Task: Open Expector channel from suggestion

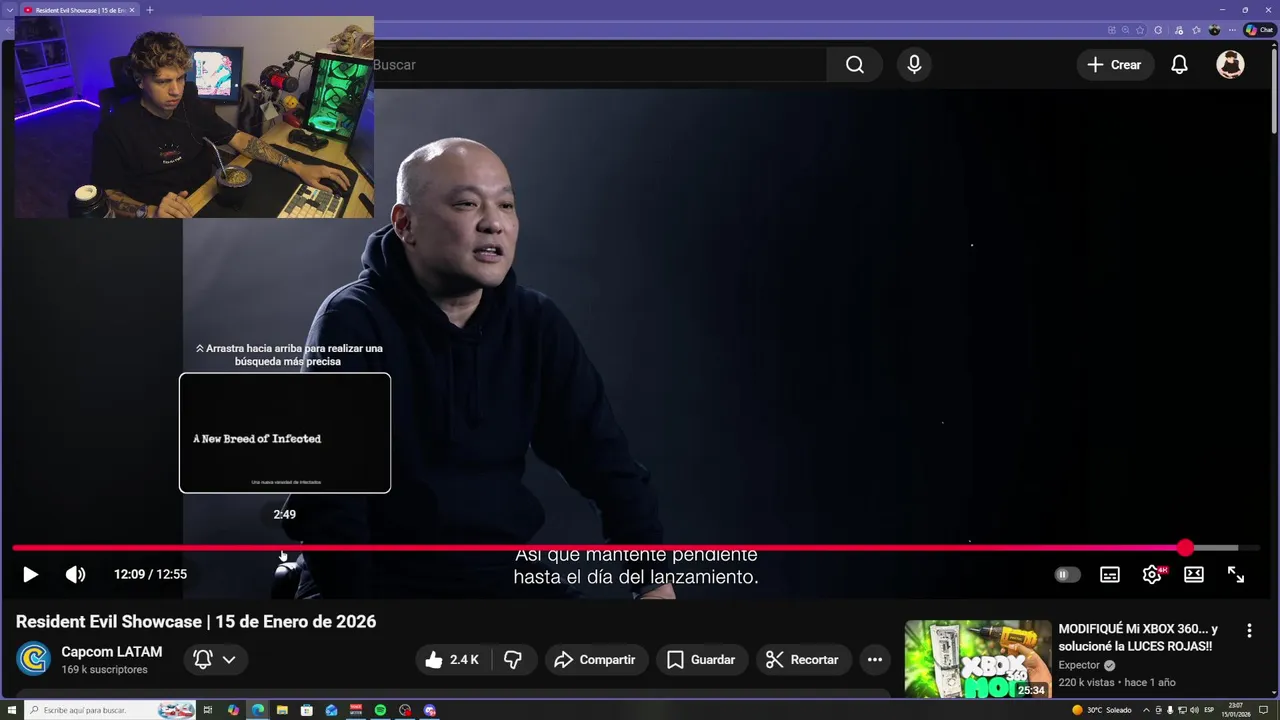Action: click(1079, 665)
